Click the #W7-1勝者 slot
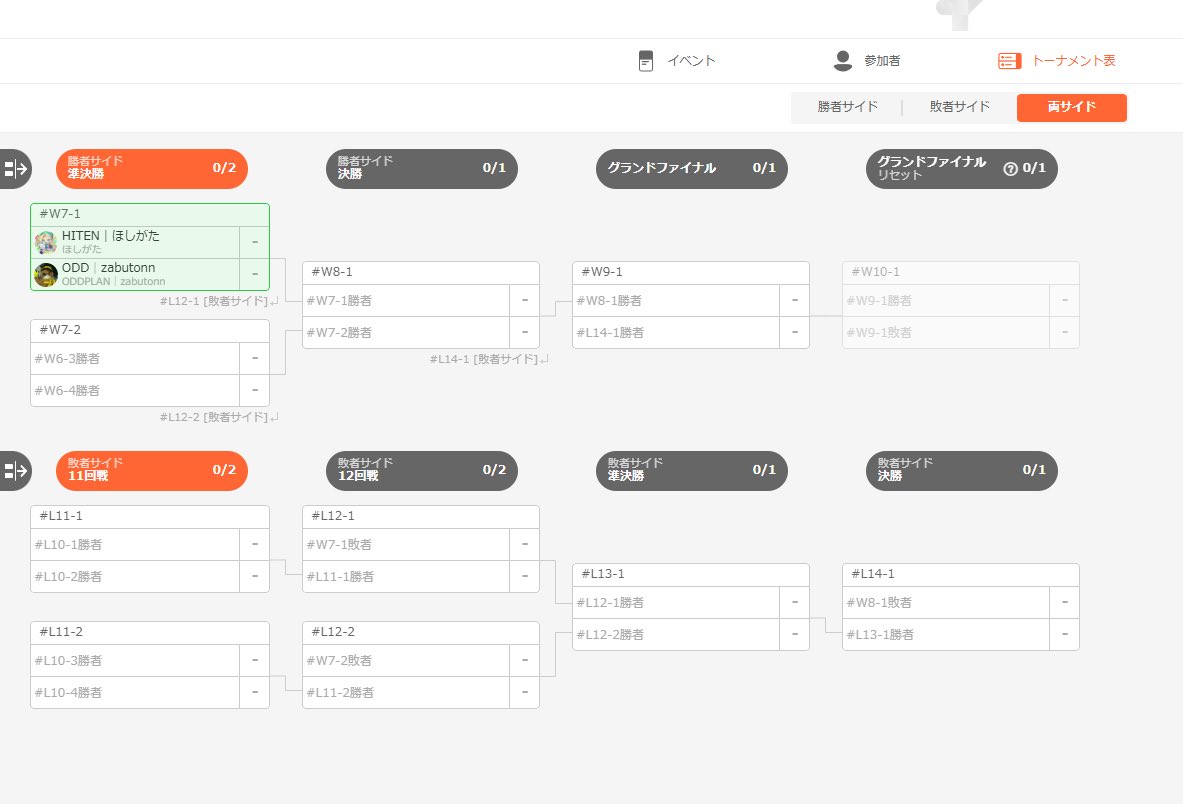 point(407,301)
